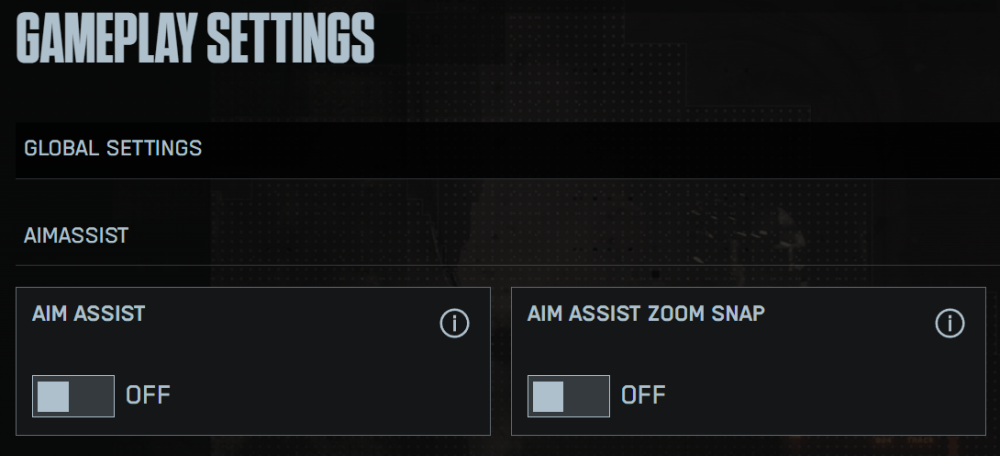
Task: Click the Gameplay Settings page title
Action: tap(195, 40)
